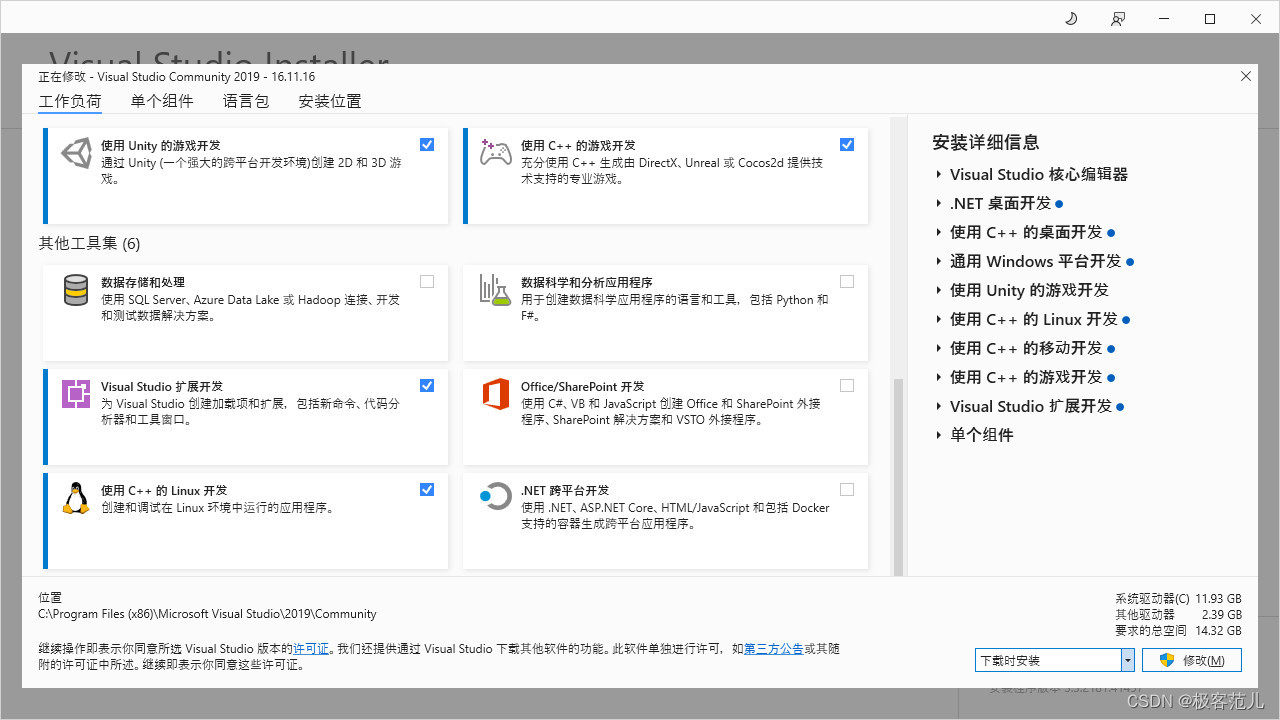
Task: Click the .NET 跨平台开发 workload title
Action: tap(565, 491)
